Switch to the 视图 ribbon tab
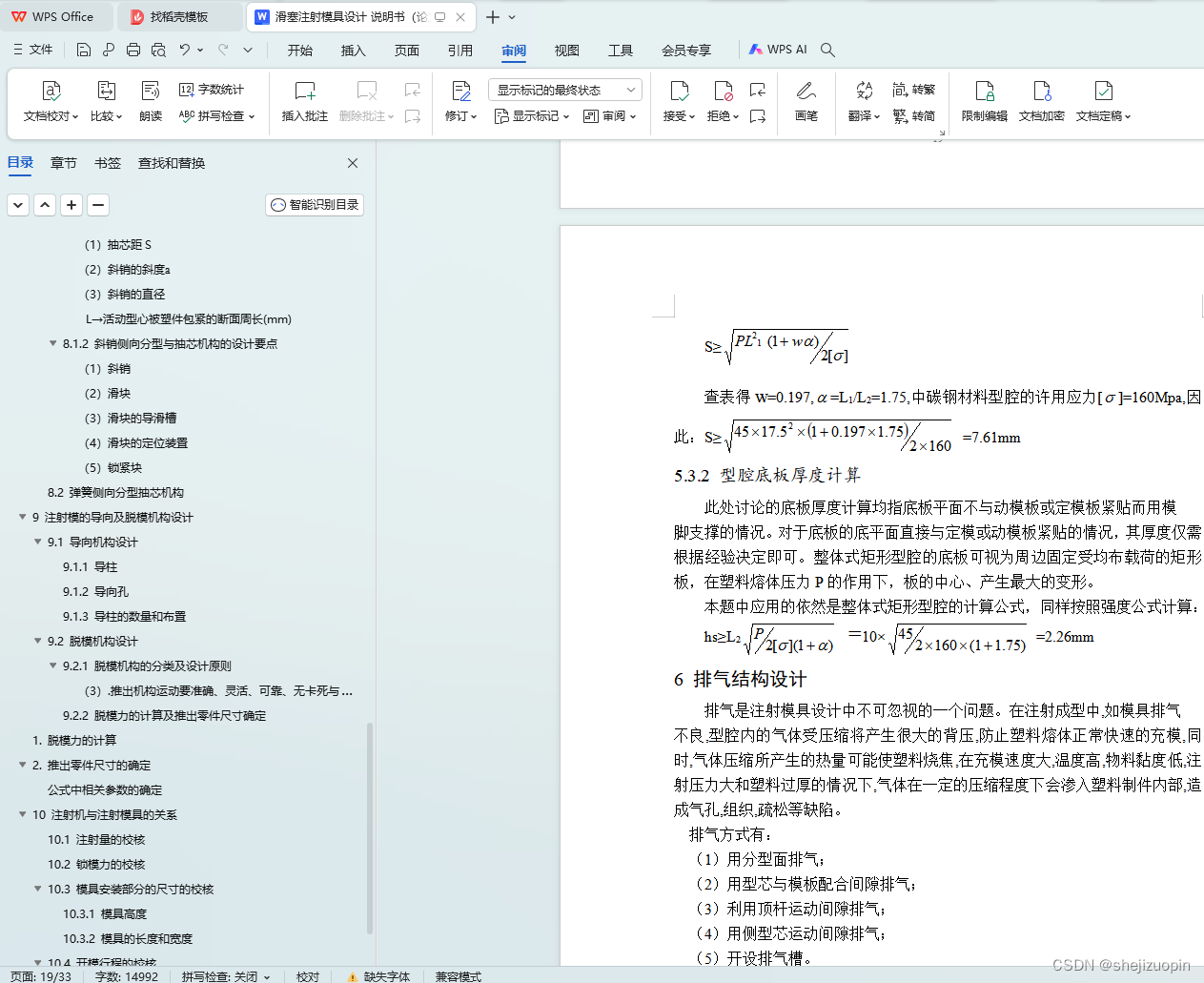This screenshot has width=1204, height=983. click(567, 51)
